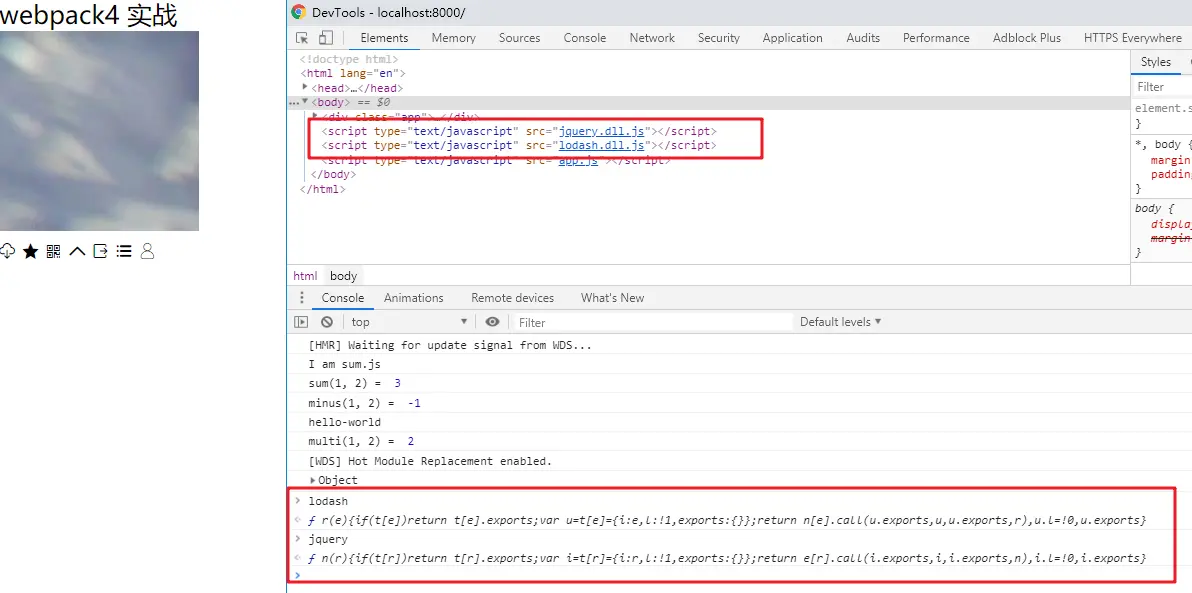Open the 'top' JavaScript context dropdown
This screenshot has height=593, width=1192.
click(409, 322)
